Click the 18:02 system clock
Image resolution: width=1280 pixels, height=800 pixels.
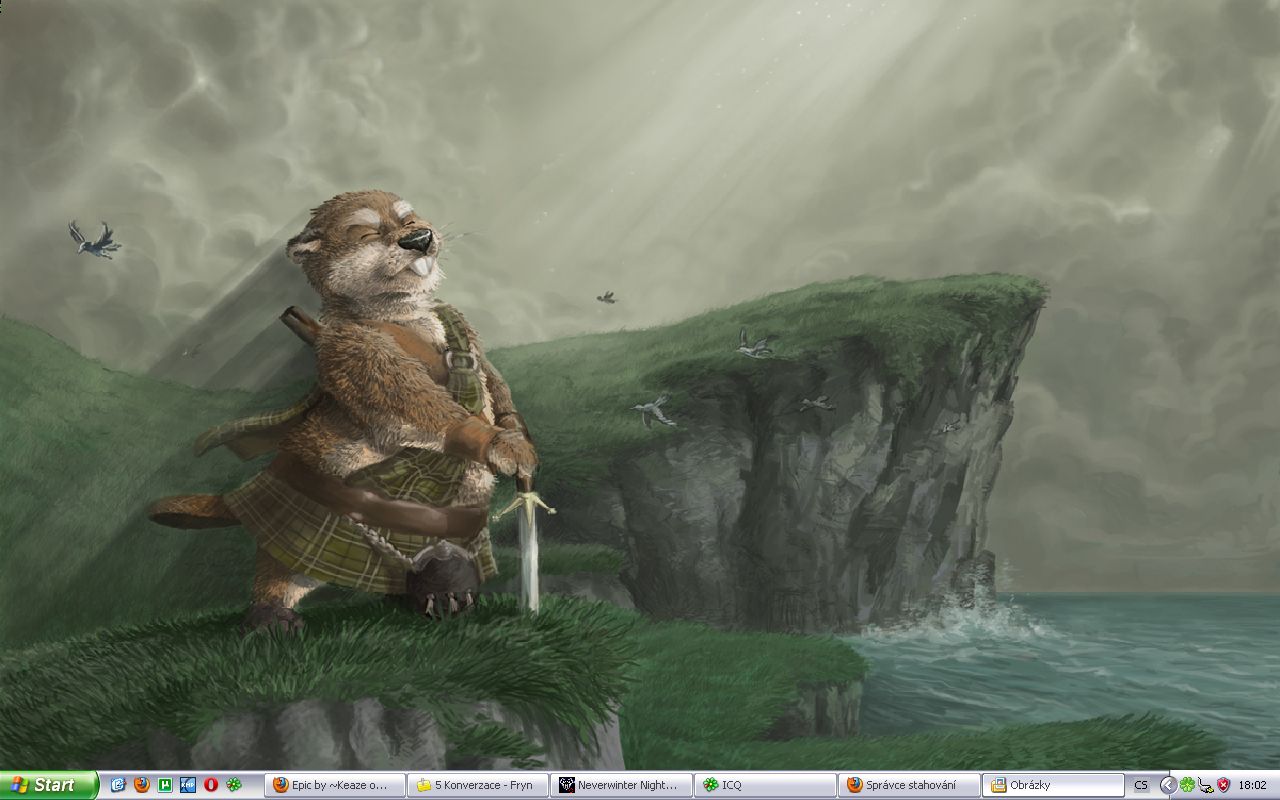1252,785
